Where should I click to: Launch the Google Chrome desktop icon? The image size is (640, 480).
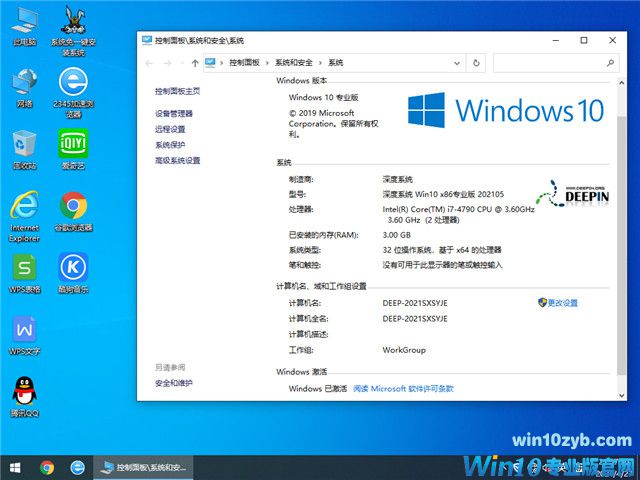tap(73, 212)
